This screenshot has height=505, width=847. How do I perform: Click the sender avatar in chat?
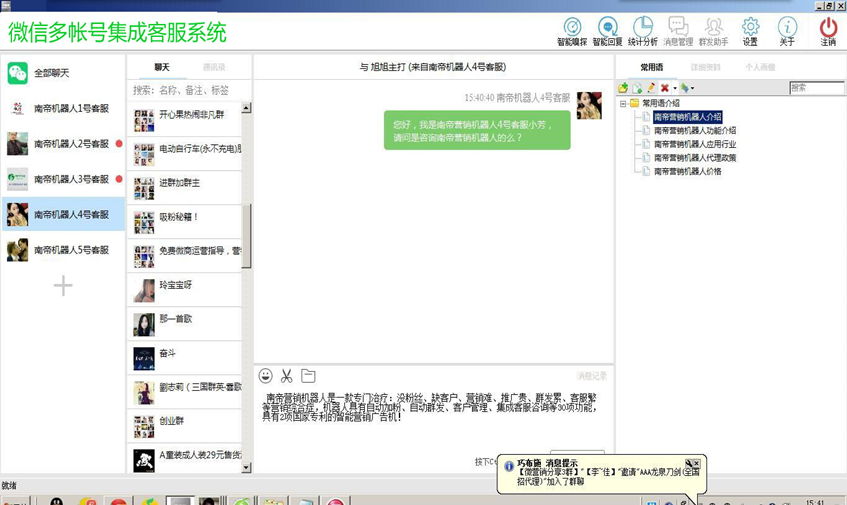point(589,105)
